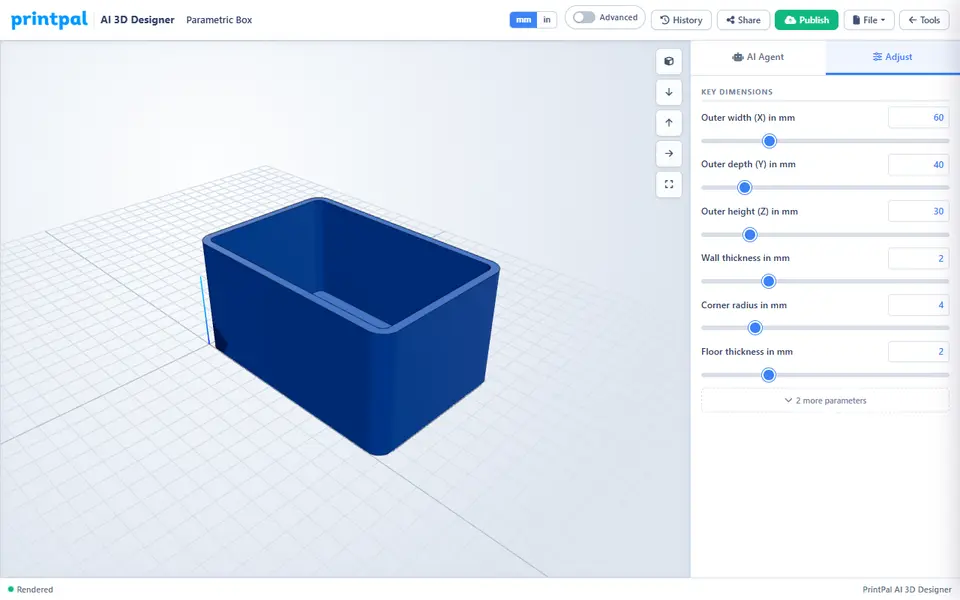960x600 pixels.
Task: Click the up arrow view button
Action: 669,122
